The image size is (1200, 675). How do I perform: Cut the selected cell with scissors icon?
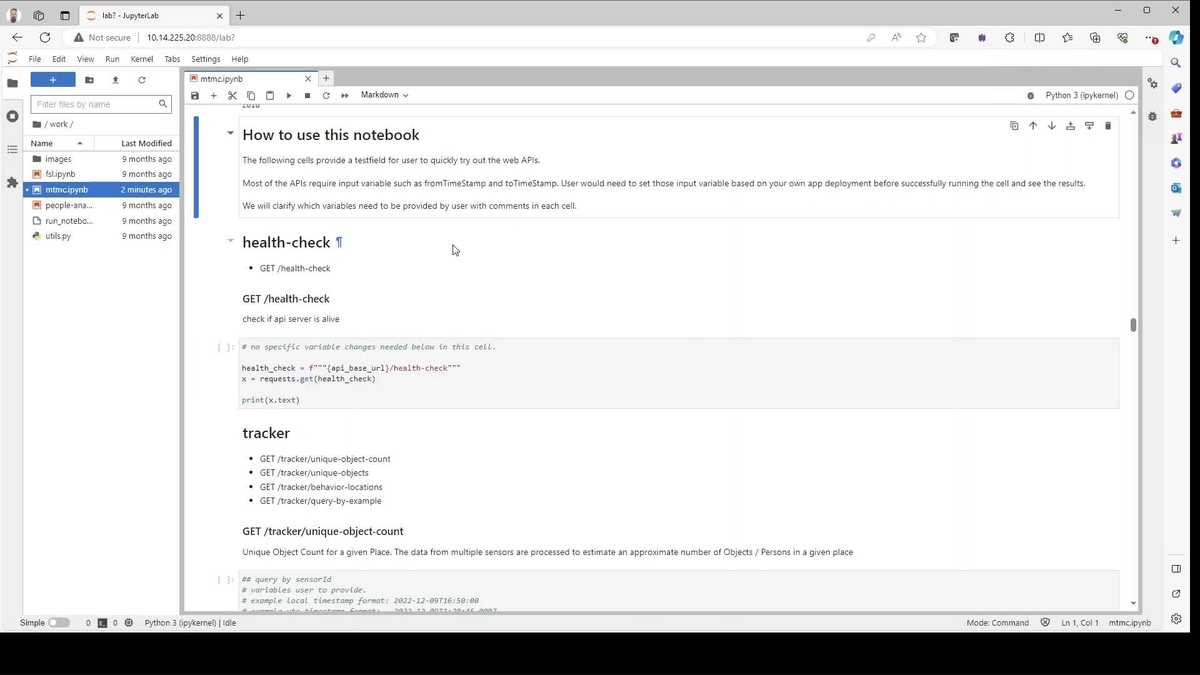tap(232, 96)
